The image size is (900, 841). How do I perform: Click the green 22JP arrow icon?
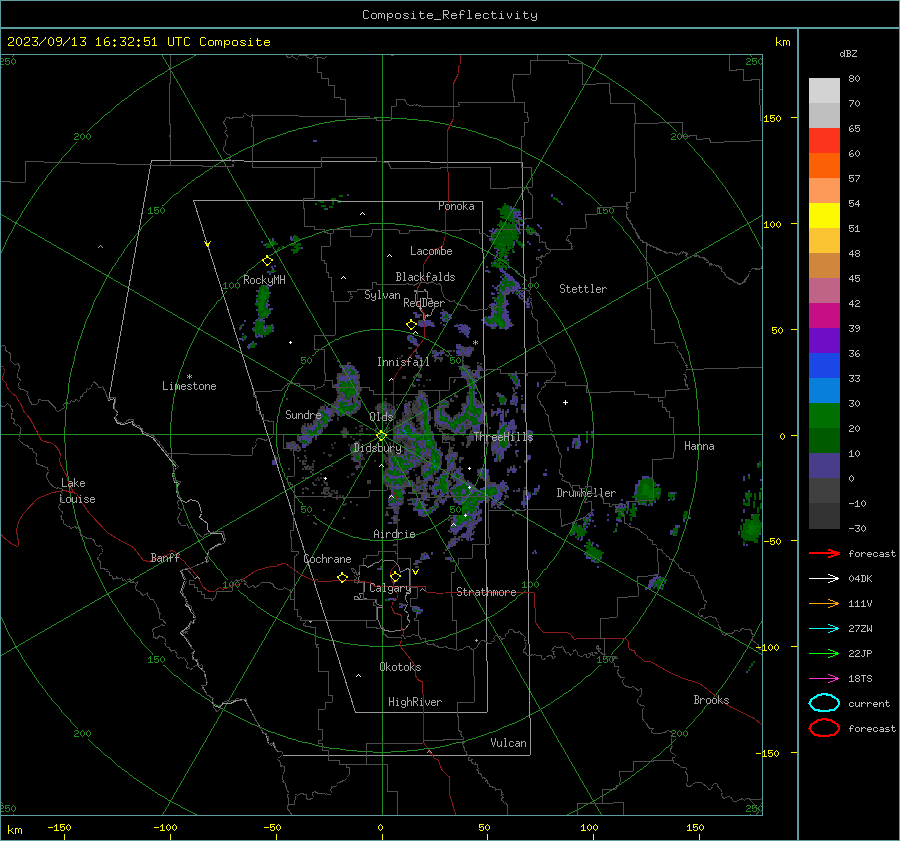click(x=824, y=653)
